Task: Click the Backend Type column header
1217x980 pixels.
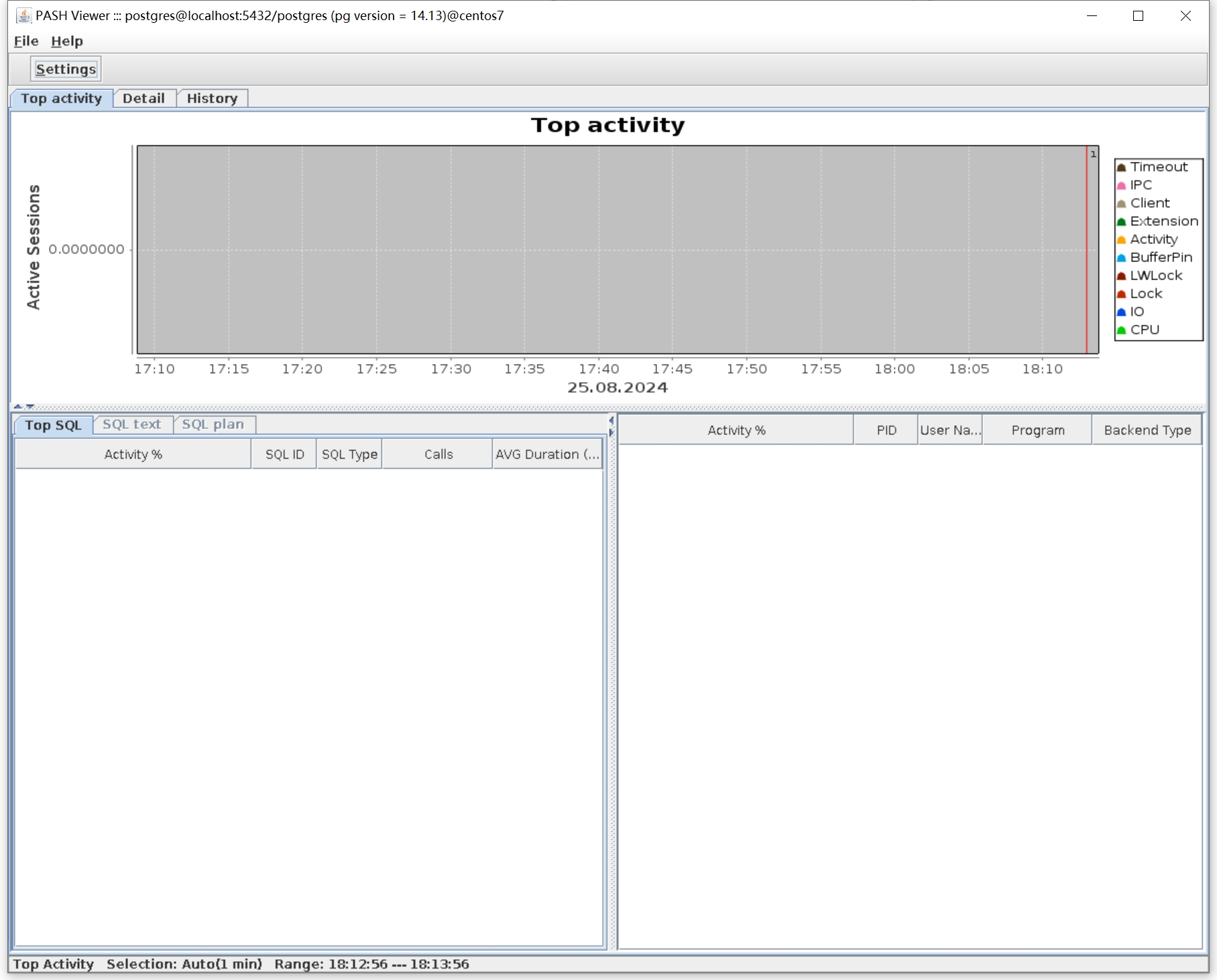Action: click(1147, 430)
